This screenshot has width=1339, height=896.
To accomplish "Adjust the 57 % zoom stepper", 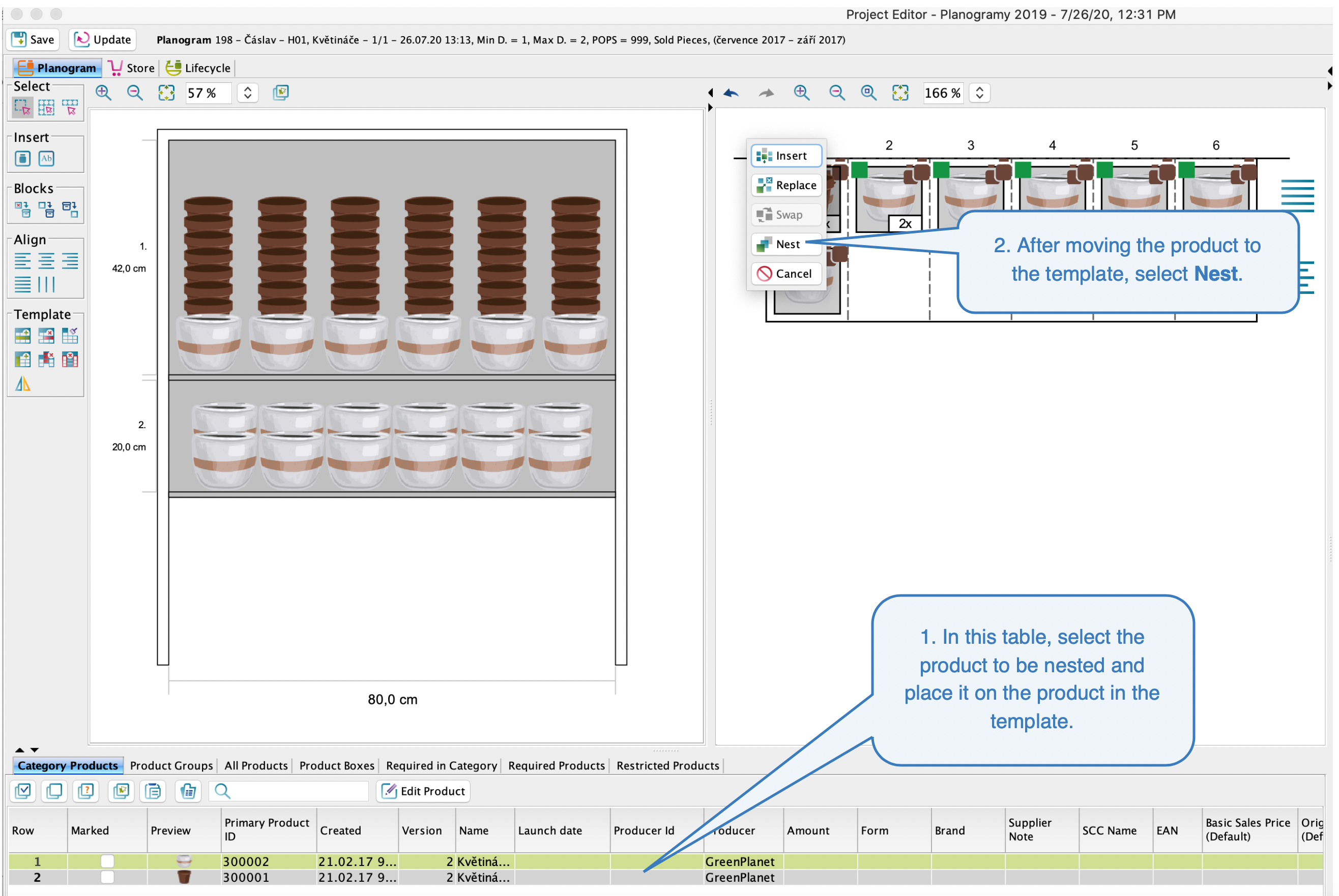I will [248, 93].
